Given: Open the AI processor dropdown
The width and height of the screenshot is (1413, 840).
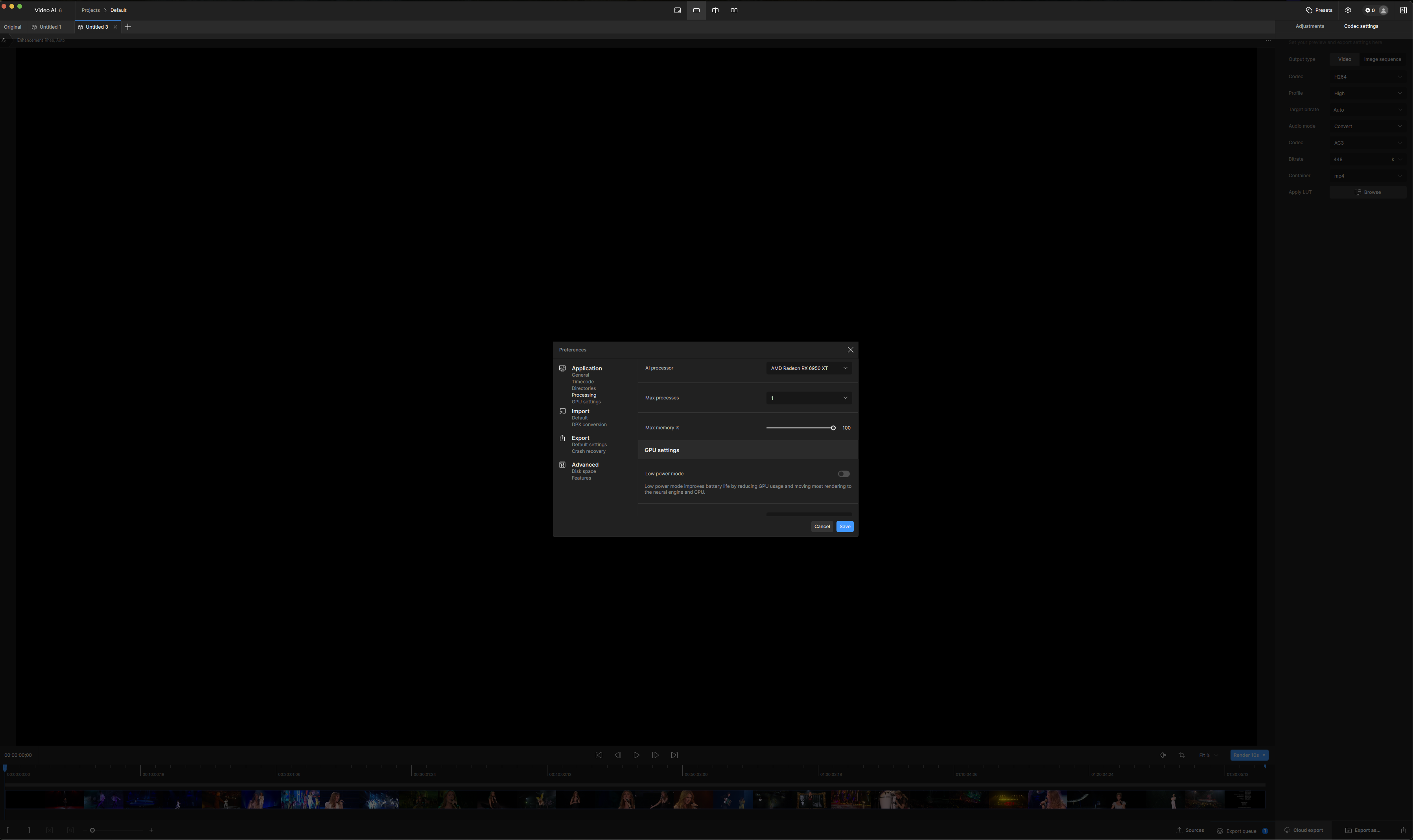Looking at the screenshot, I should coord(808,368).
